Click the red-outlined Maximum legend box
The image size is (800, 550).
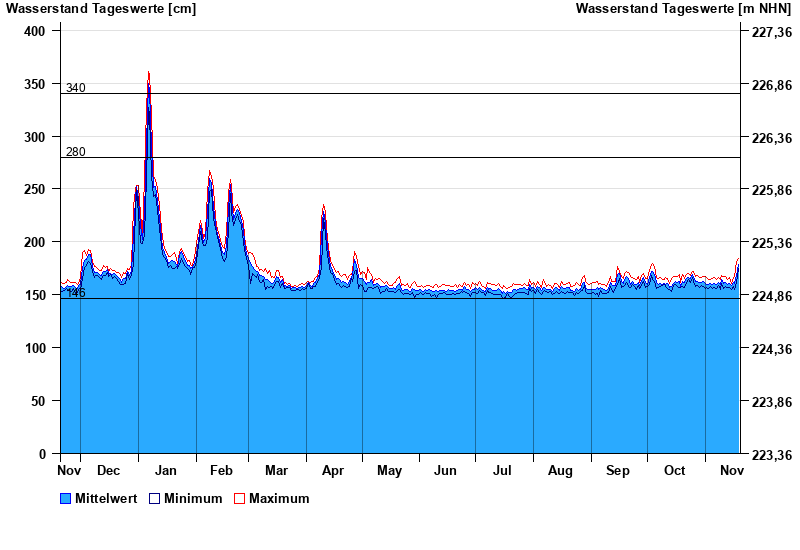pos(239,498)
